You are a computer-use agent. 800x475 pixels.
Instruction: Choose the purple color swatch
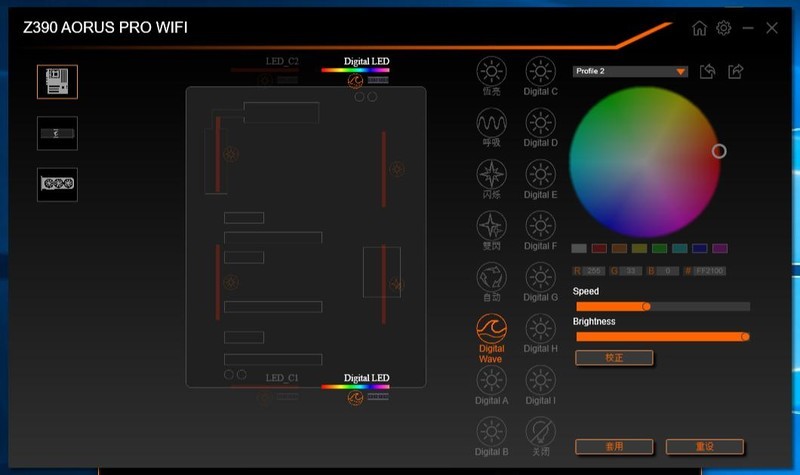point(720,248)
